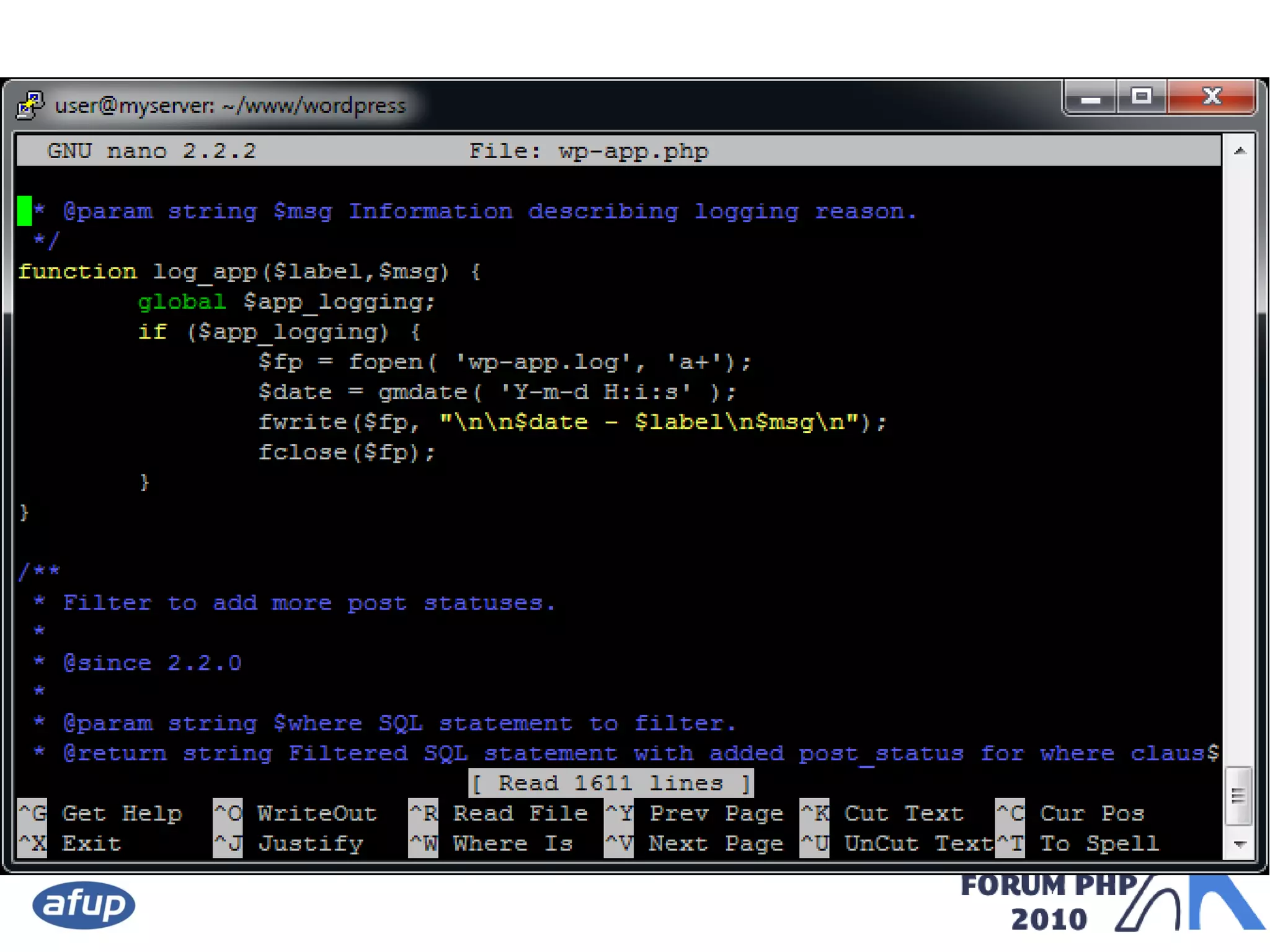Click the 'Read 1611 lines' status message
The width and height of the screenshot is (1270, 952).
[x=611, y=783]
